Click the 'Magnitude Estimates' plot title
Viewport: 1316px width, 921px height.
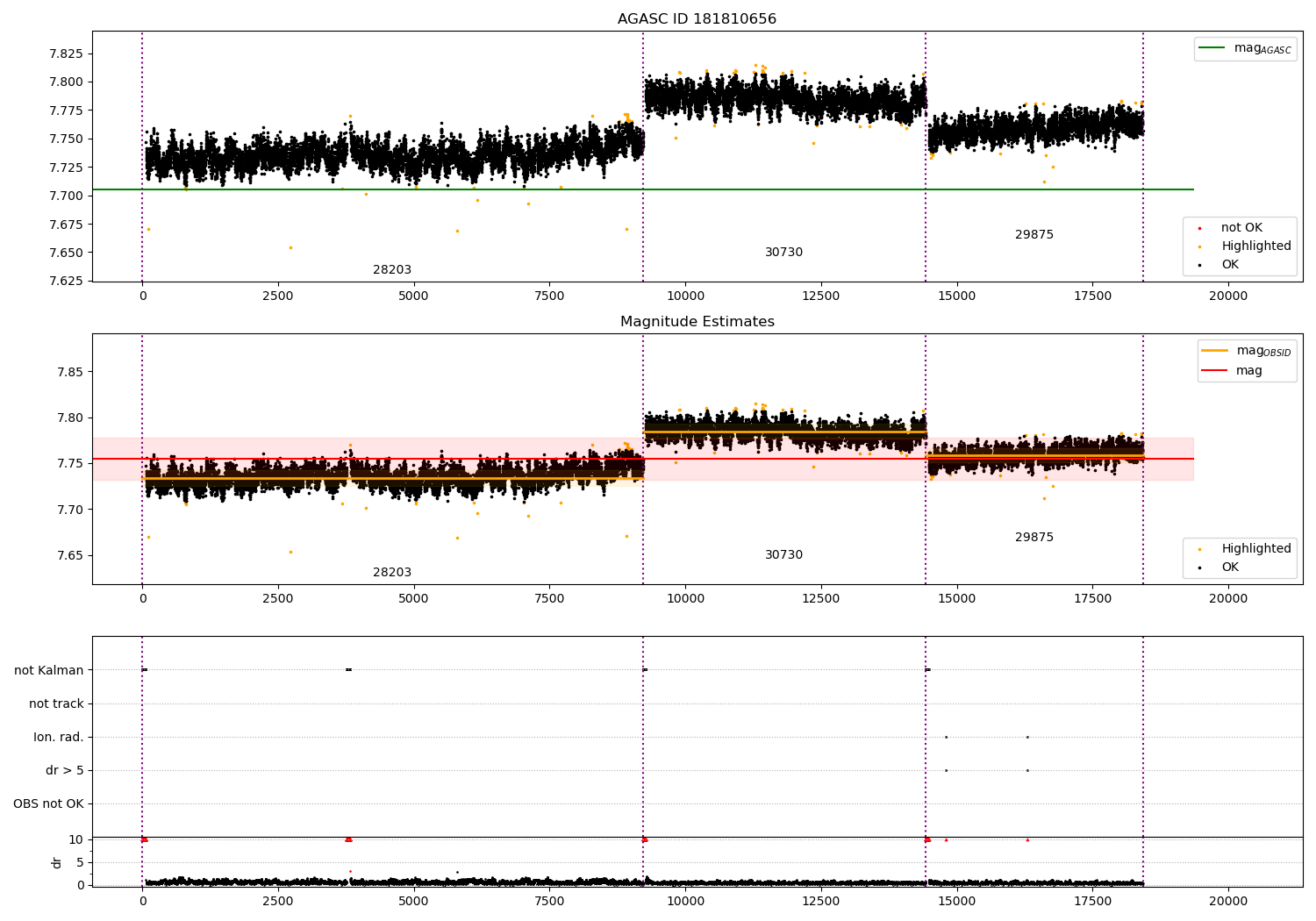[697, 322]
